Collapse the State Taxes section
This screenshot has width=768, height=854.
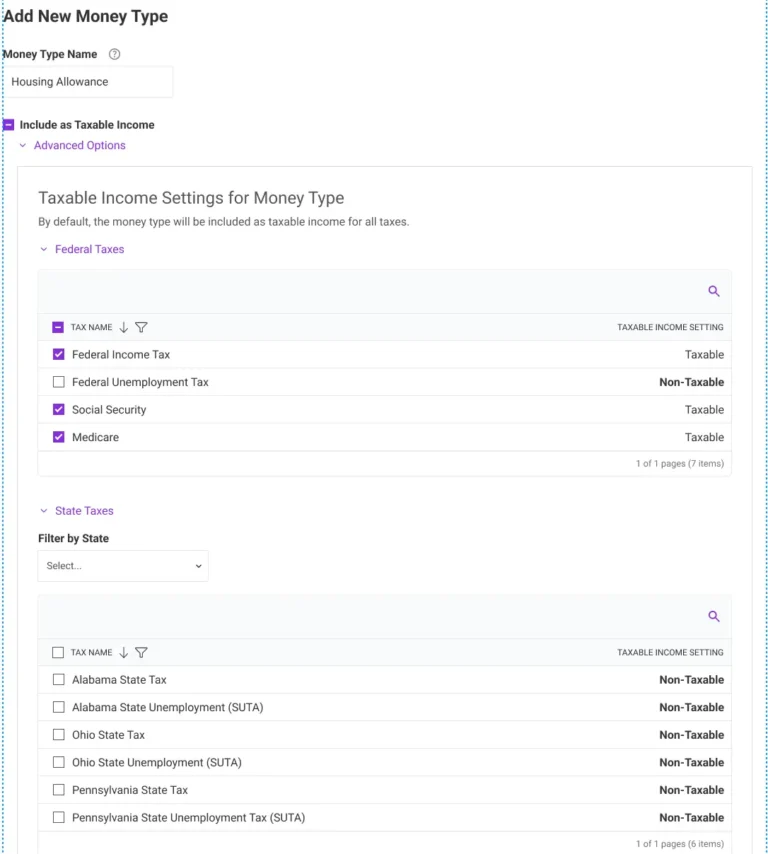(x=43, y=510)
